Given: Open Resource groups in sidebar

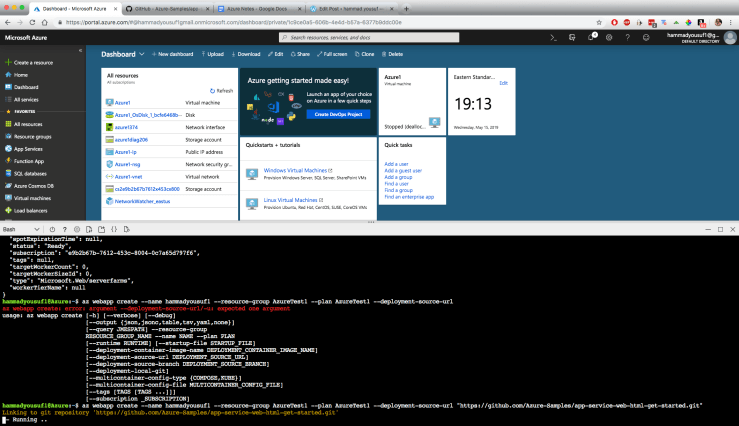Looking at the screenshot, I should coord(28,137).
